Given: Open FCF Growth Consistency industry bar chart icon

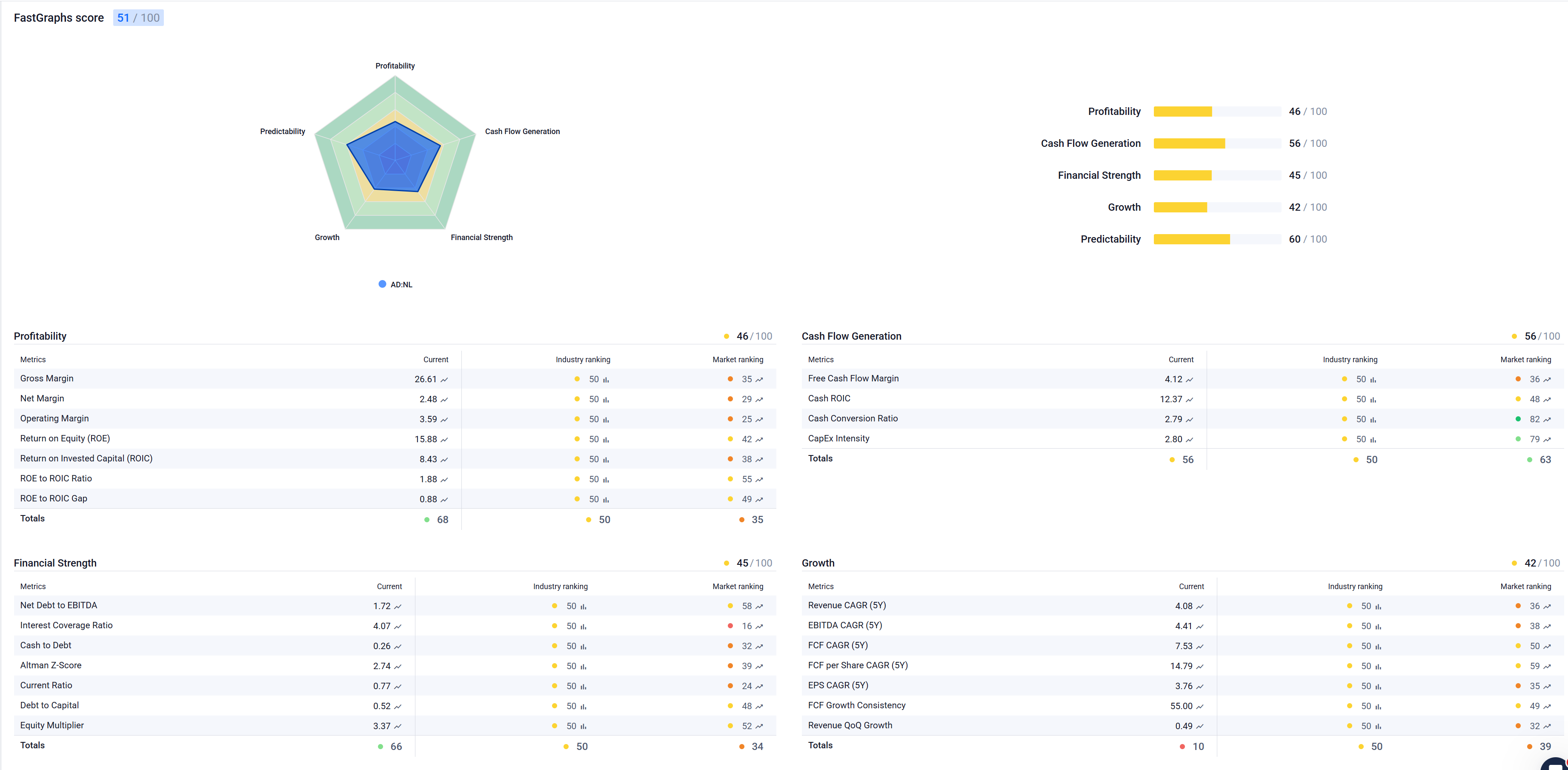Looking at the screenshot, I should 1378,707.
